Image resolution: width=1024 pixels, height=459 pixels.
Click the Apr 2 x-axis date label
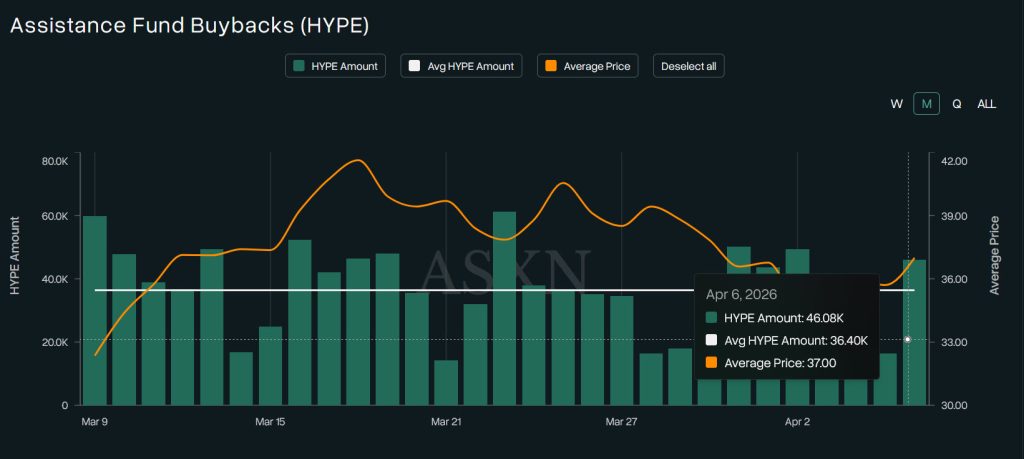pyautogui.click(x=797, y=422)
